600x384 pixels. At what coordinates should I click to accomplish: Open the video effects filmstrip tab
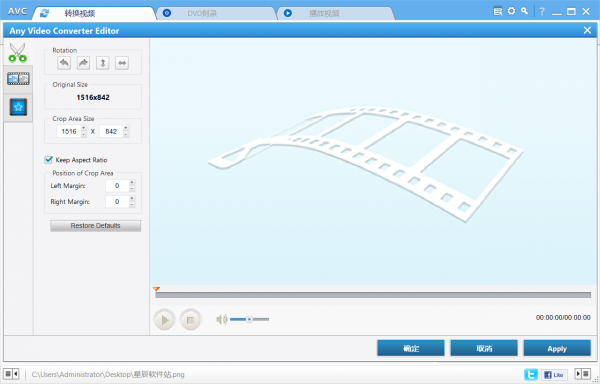[18, 79]
